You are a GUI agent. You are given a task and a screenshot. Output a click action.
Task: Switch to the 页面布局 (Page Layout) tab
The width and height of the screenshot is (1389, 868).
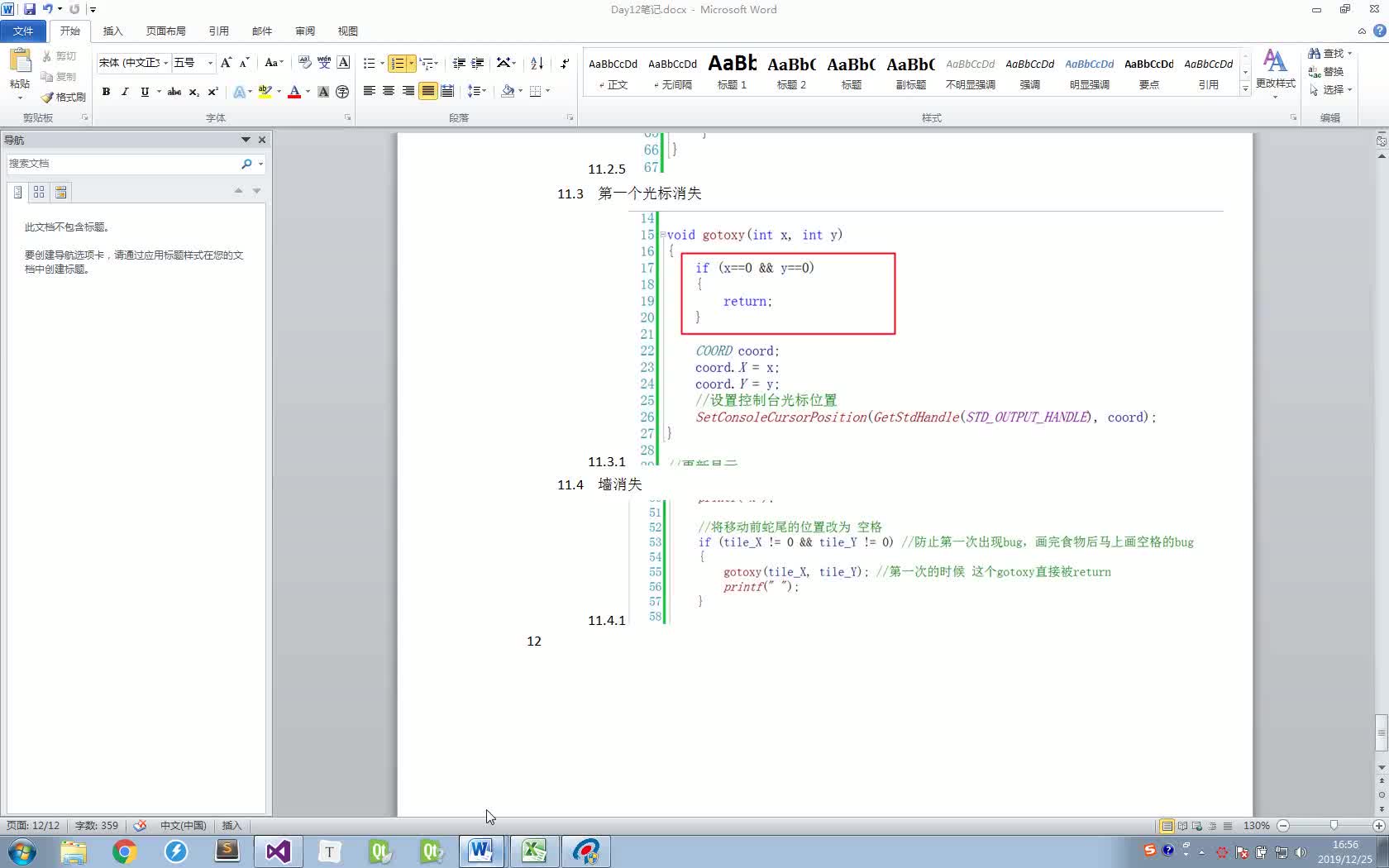tap(165, 31)
